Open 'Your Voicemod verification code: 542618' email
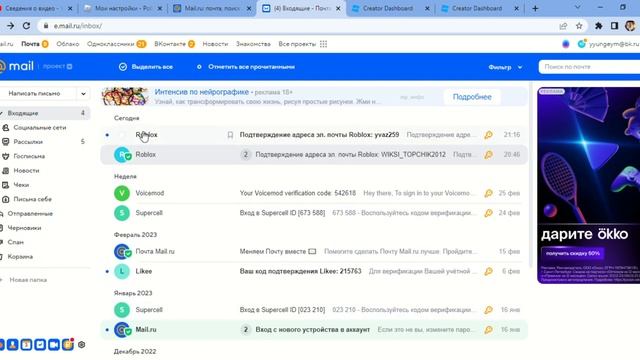The width and height of the screenshot is (640, 360). click(298, 193)
